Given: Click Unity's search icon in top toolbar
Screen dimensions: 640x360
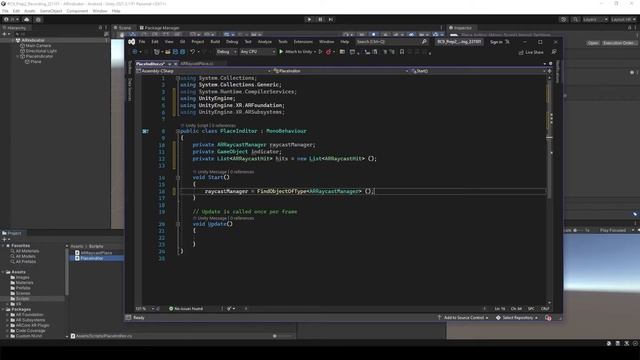Looking at the screenshot, I should point(575,20).
